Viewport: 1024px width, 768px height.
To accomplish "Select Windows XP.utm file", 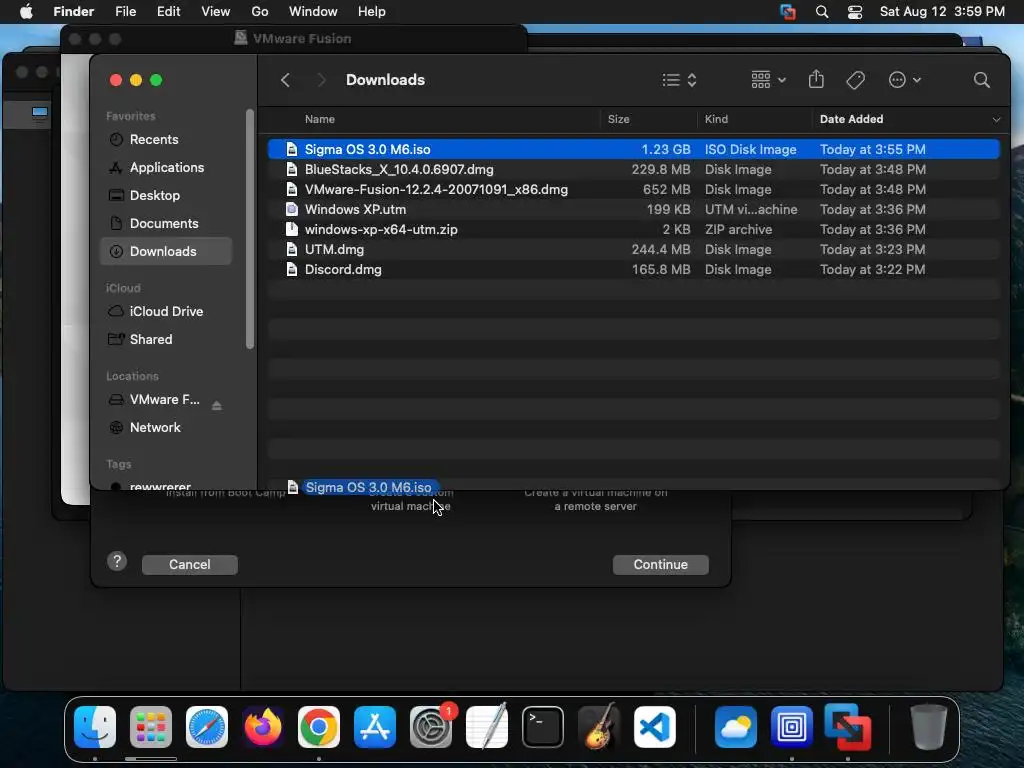I will tap(633, 210).
